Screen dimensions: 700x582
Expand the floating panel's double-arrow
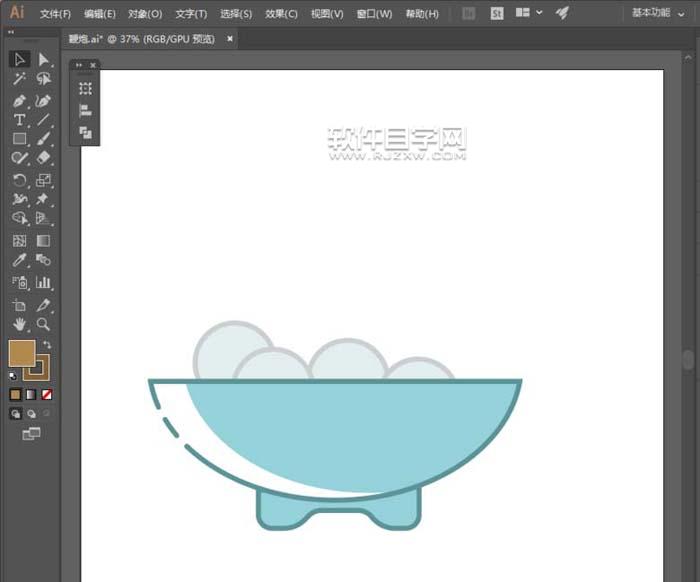coord(79,65)
